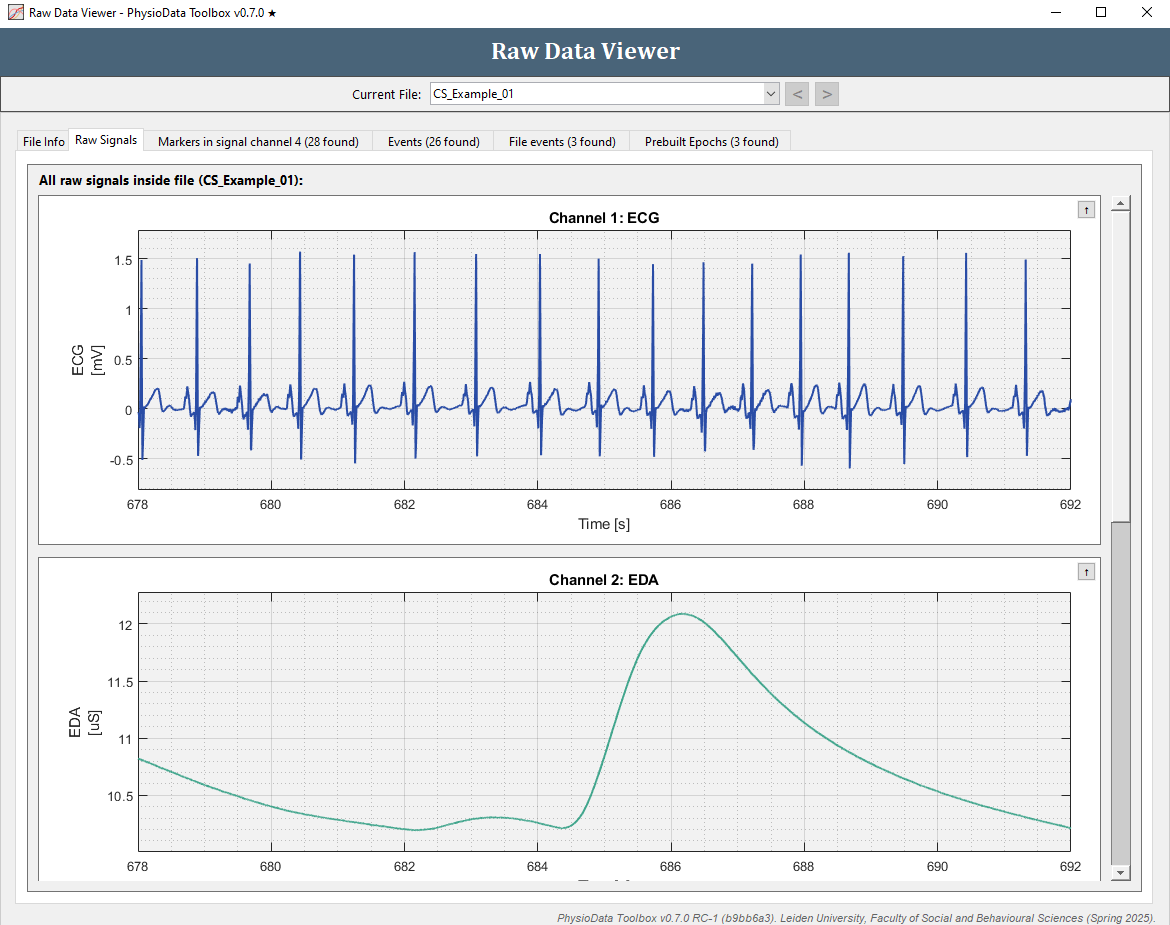Image resolution: width=1170 pixels, height=925 pixels.
Task: Go to previous file using the < icon
Action: (x=797, y=93)
